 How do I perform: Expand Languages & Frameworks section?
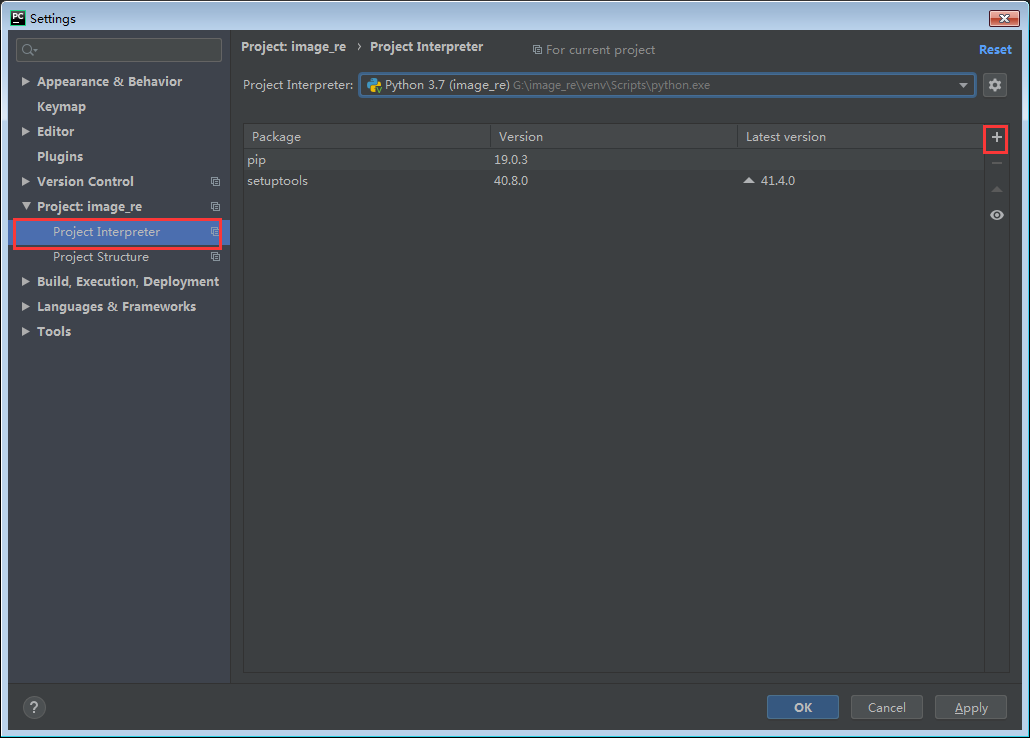tap(26, 306)
